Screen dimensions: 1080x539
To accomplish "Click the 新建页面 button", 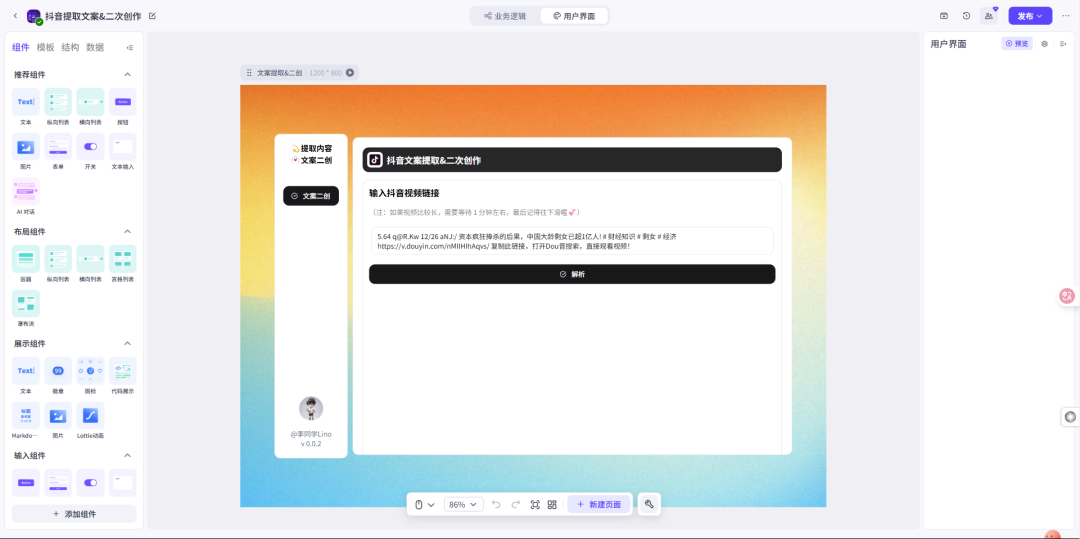I will click(x=599, y=505).
